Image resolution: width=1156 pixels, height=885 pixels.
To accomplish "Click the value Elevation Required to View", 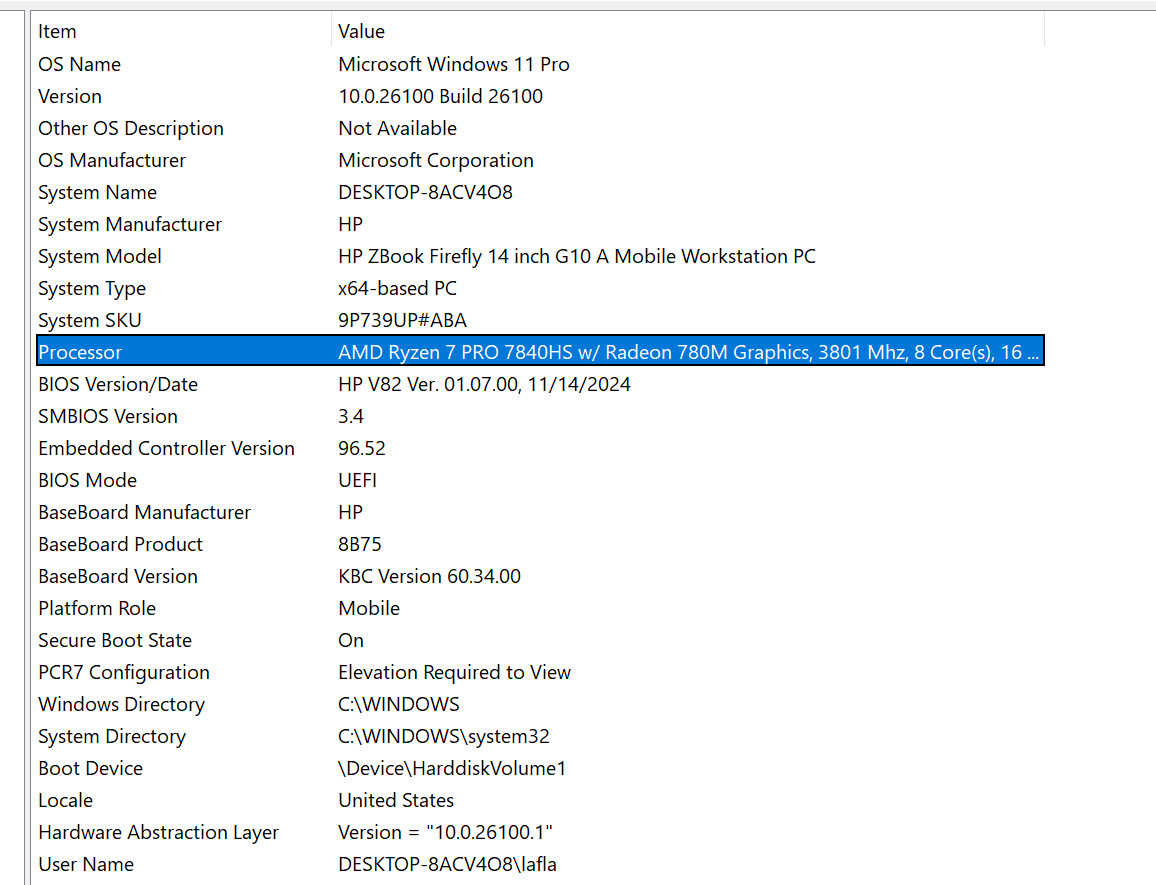I will (x=454, y=673).
